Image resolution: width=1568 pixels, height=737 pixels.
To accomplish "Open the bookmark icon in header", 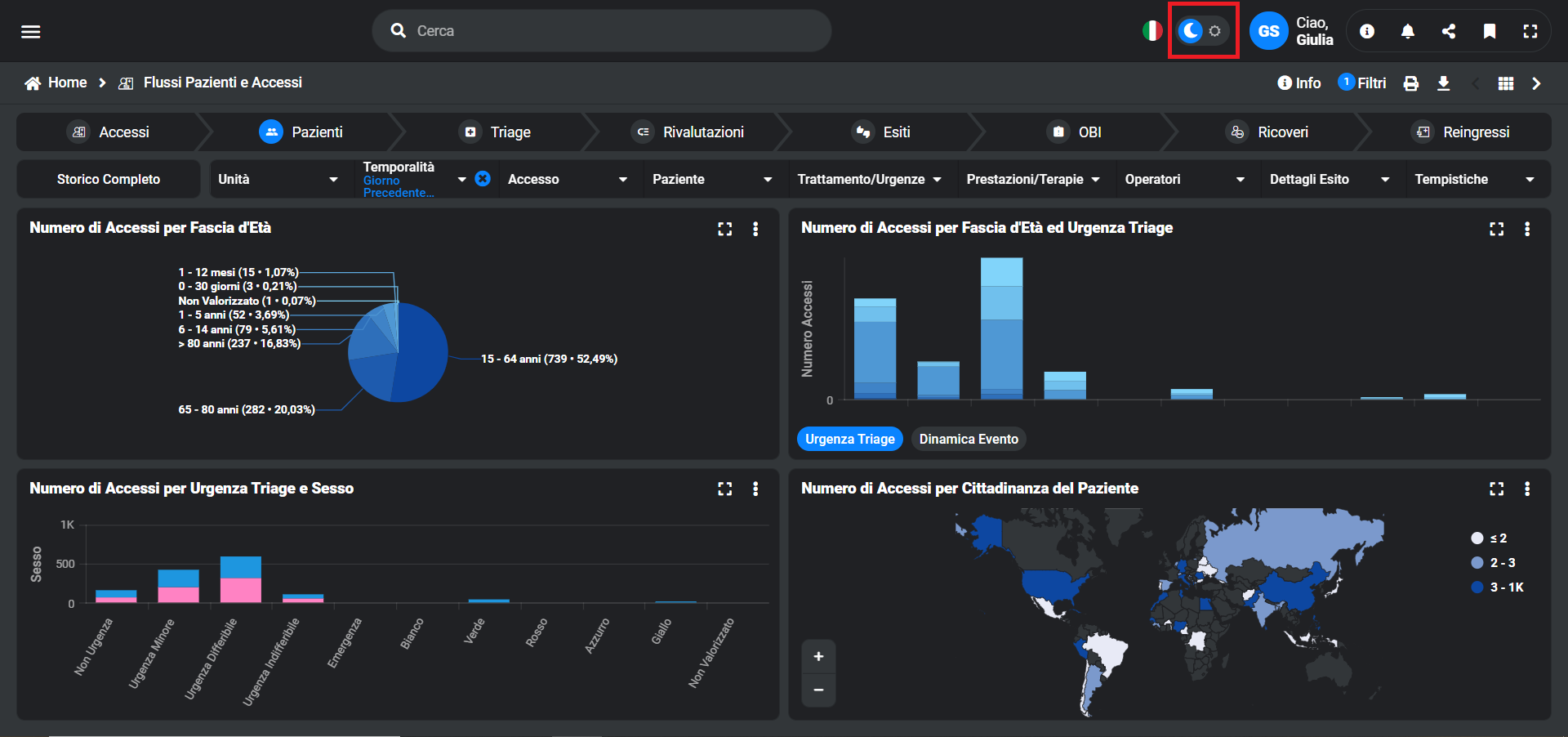I will click(x=1489, y=31).
